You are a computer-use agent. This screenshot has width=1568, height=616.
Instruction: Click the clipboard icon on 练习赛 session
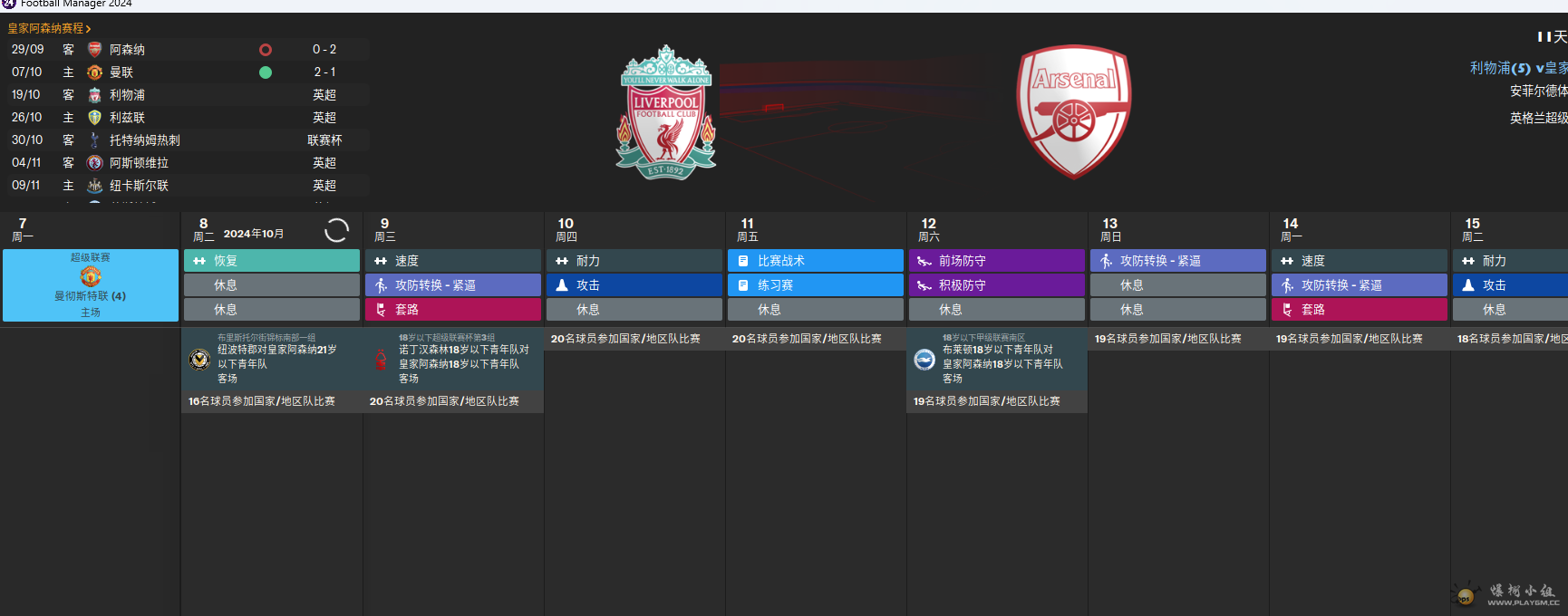(x=743, y=285)
